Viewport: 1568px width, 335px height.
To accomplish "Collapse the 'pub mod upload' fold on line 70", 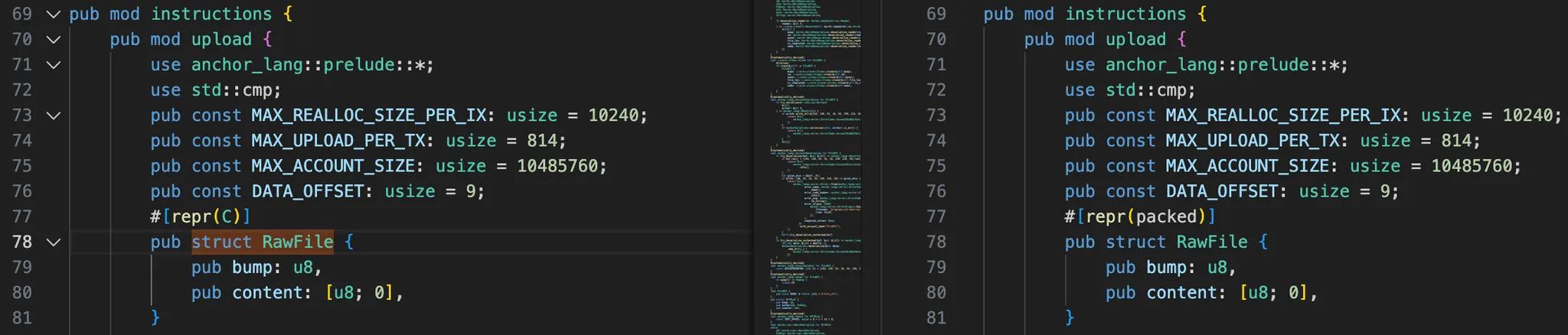I will [53, 40].
